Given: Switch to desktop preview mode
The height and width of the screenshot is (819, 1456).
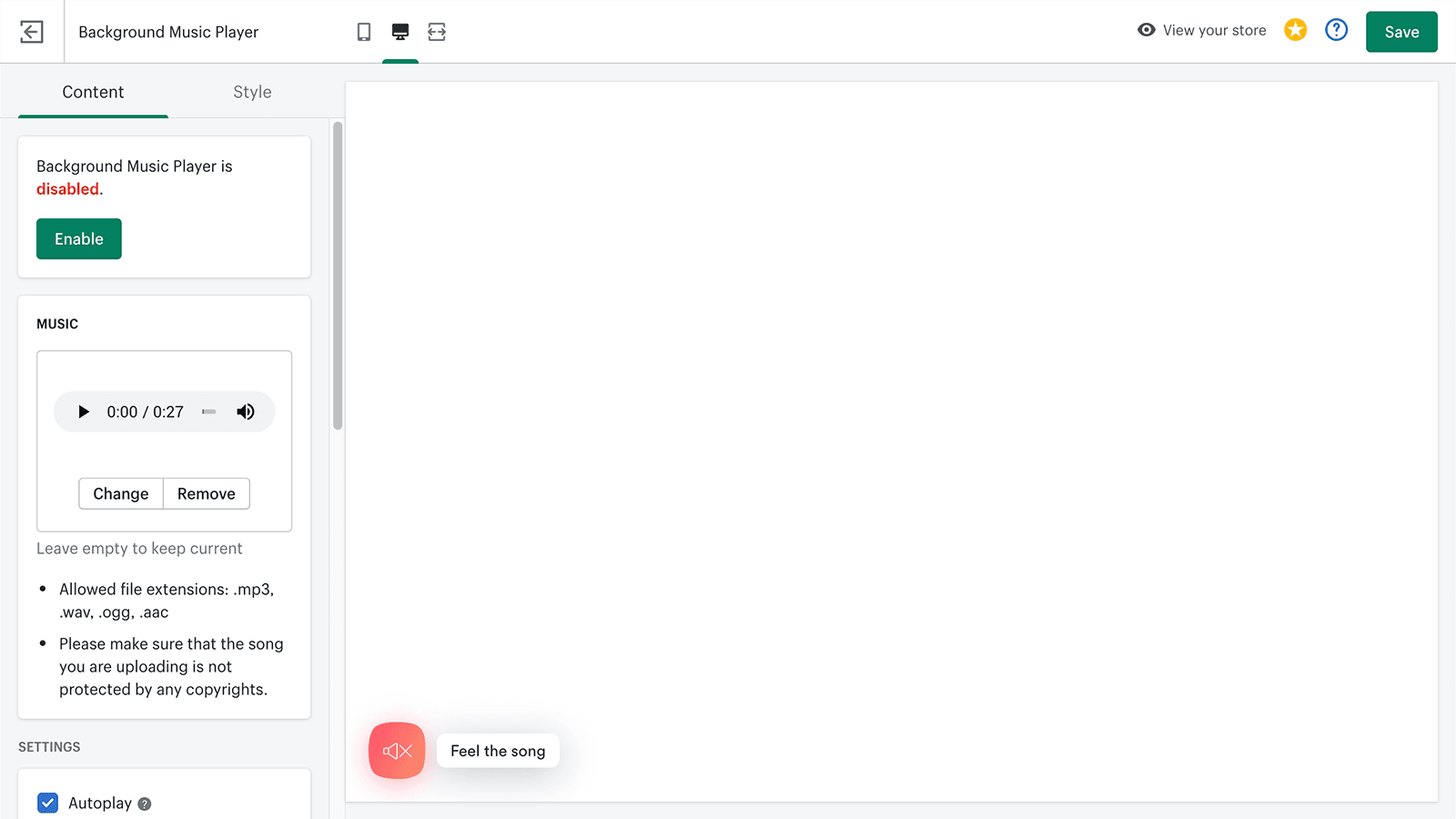Looking at the screenshot, I should click(400, 31).
